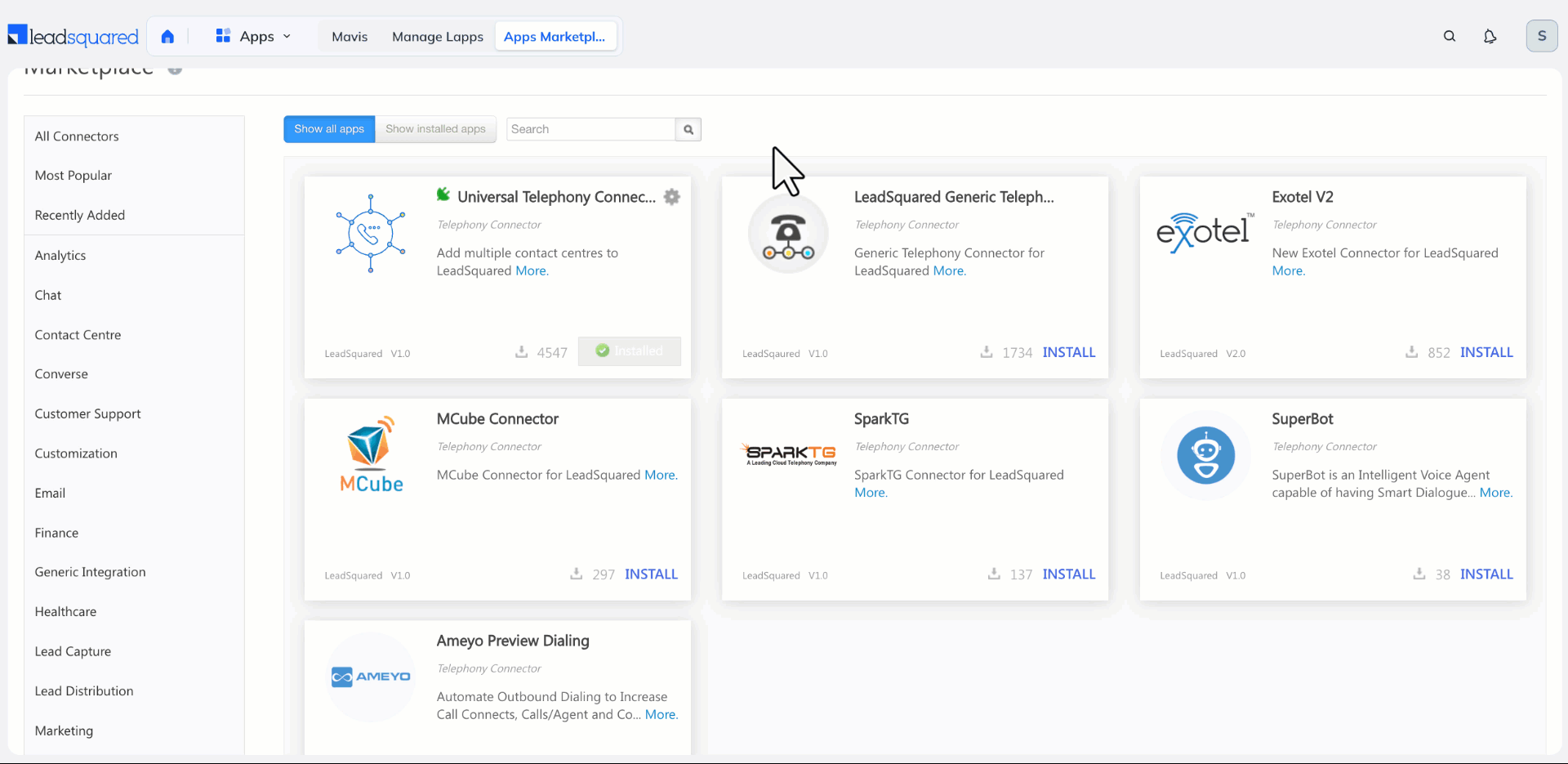Image resolution: width=1568 pixels, height=764 pixels.
Task: Switch to Show installed apps
Action: click(x=435, y=129)
